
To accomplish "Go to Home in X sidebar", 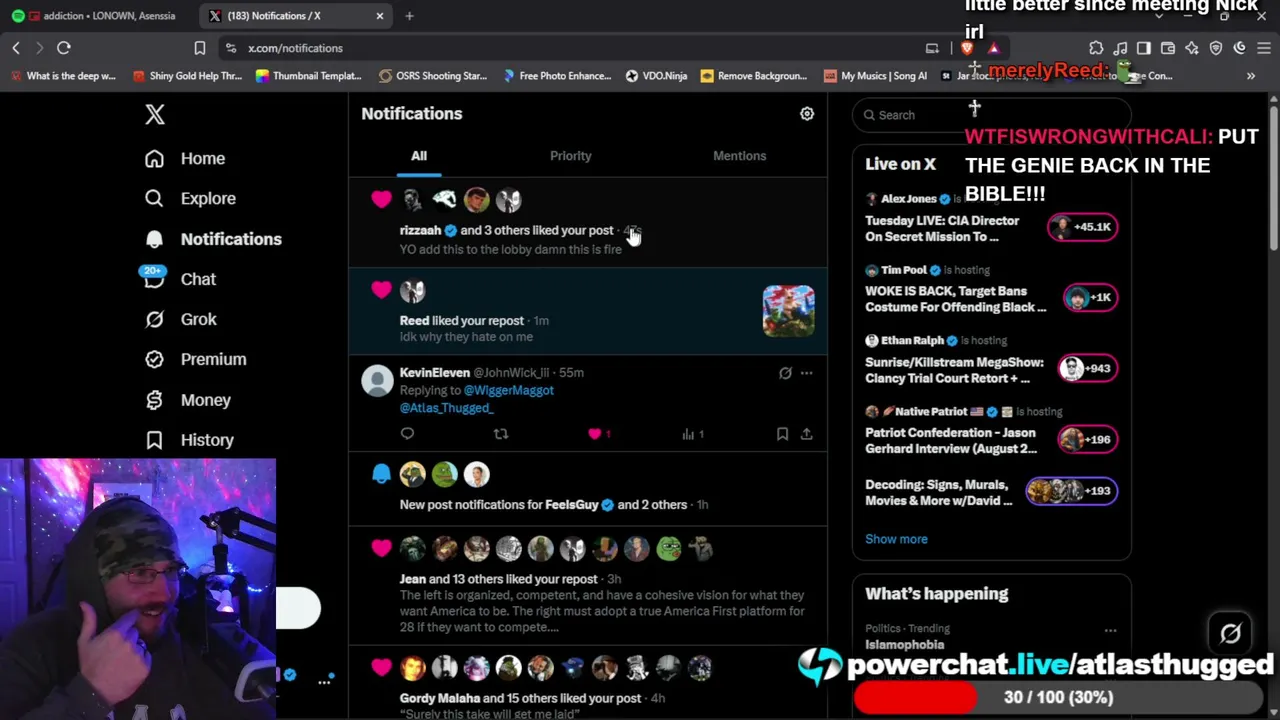I will (x=185, y=158).
